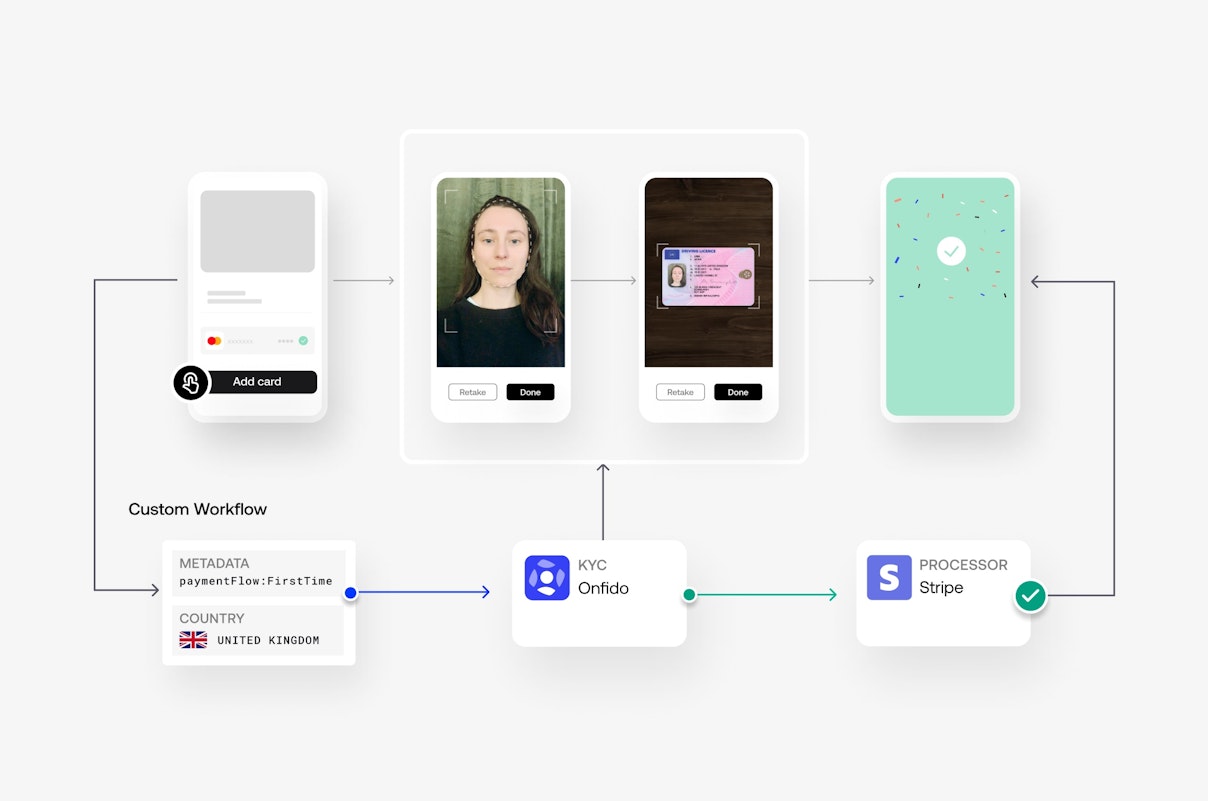Click the saved Mastercard row on first phone
Viewport: 1208px width, 801px height.
[258, 341]
